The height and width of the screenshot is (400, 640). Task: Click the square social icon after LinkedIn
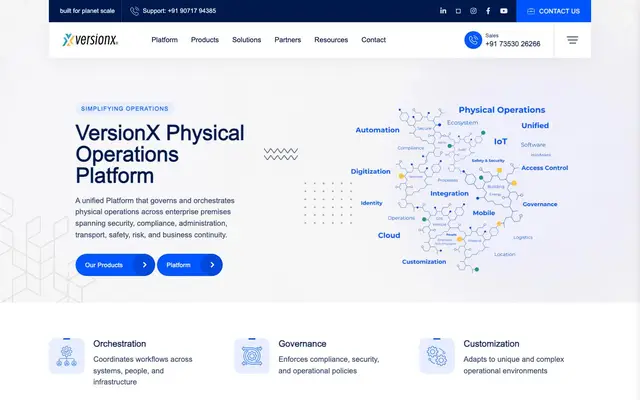pos(458,11)
